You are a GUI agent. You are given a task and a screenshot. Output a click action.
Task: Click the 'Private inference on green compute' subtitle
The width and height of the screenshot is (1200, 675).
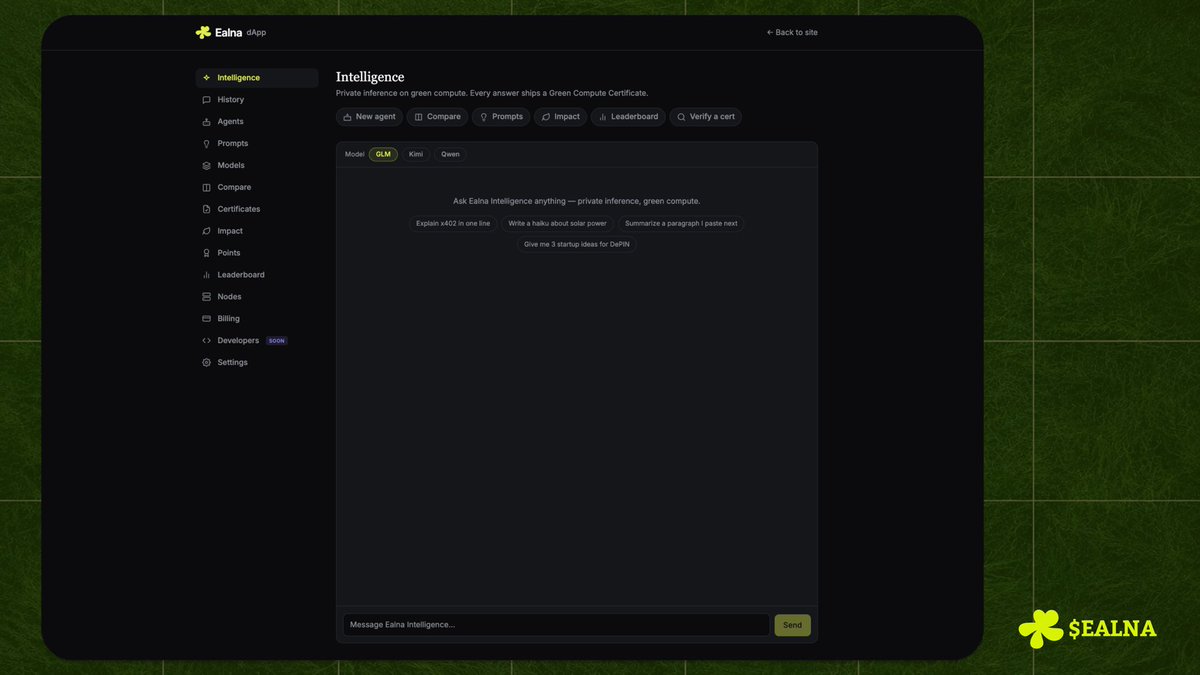point(492,93)
